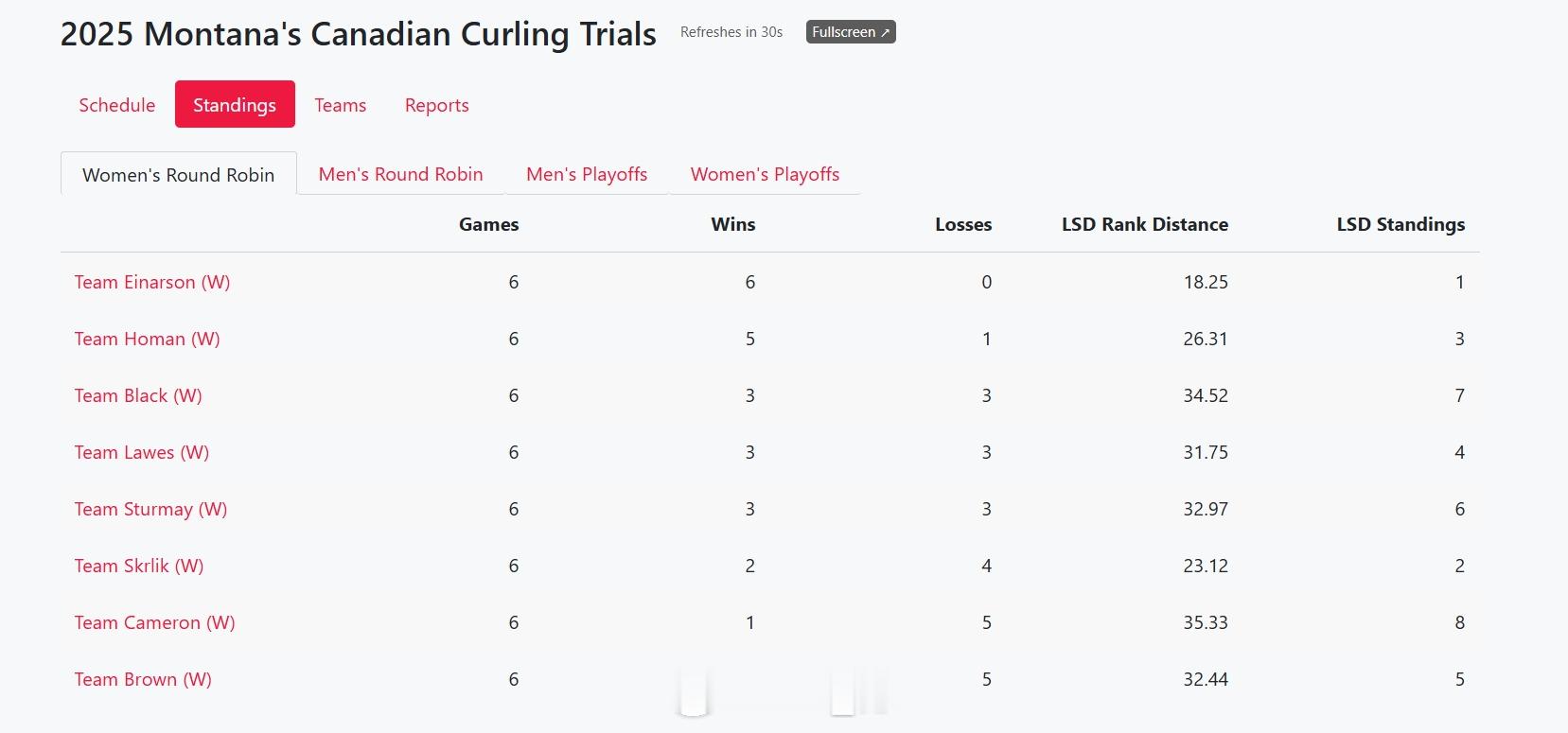Image resolution: width=1568 pixels, height=733 pixels.
Task: View the Men's Playoffs tab
Action: pos(587,174)
